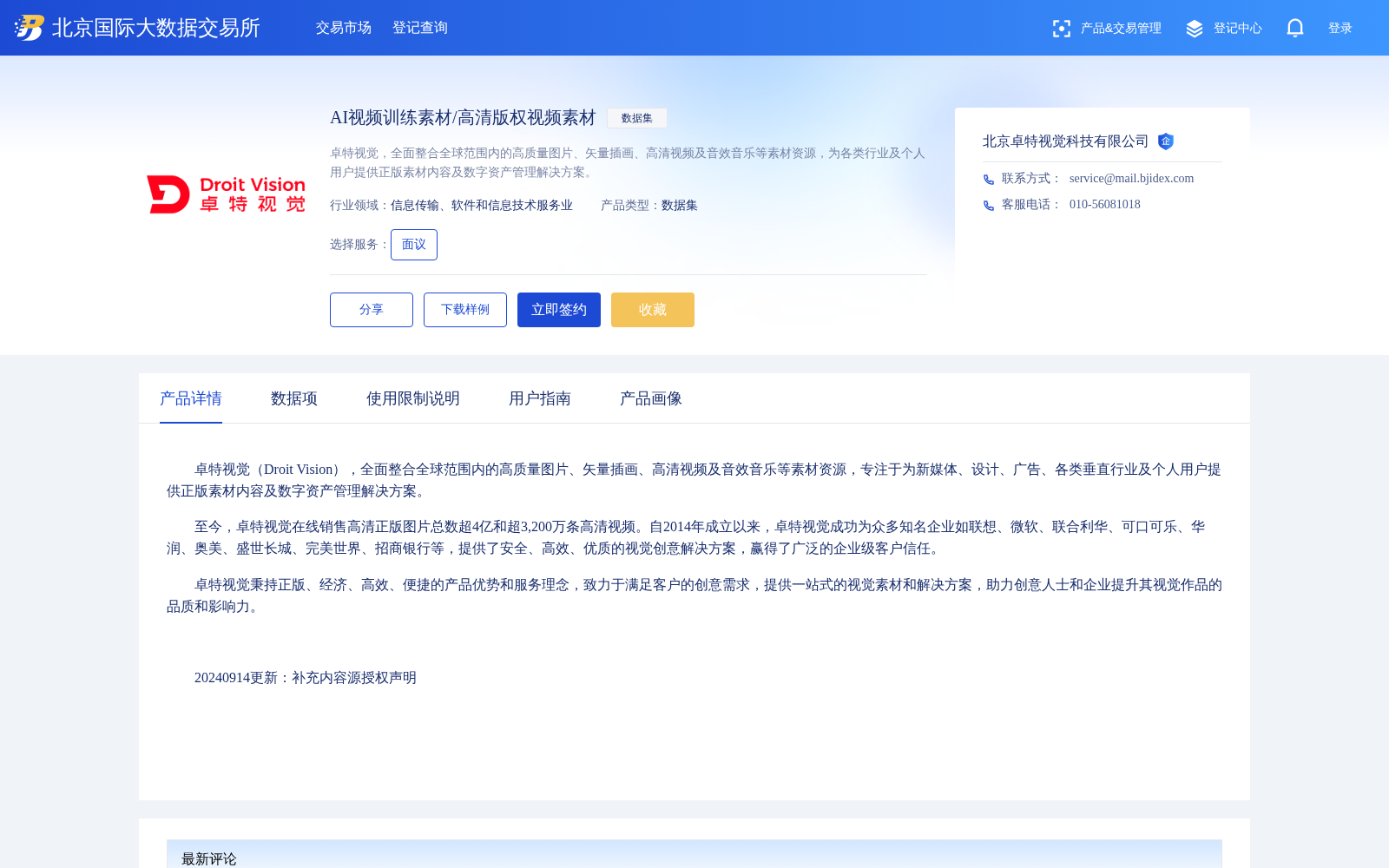
Task: Click the product title AI视频训练素材/高清版权视频素材
Action: [463, 118]
